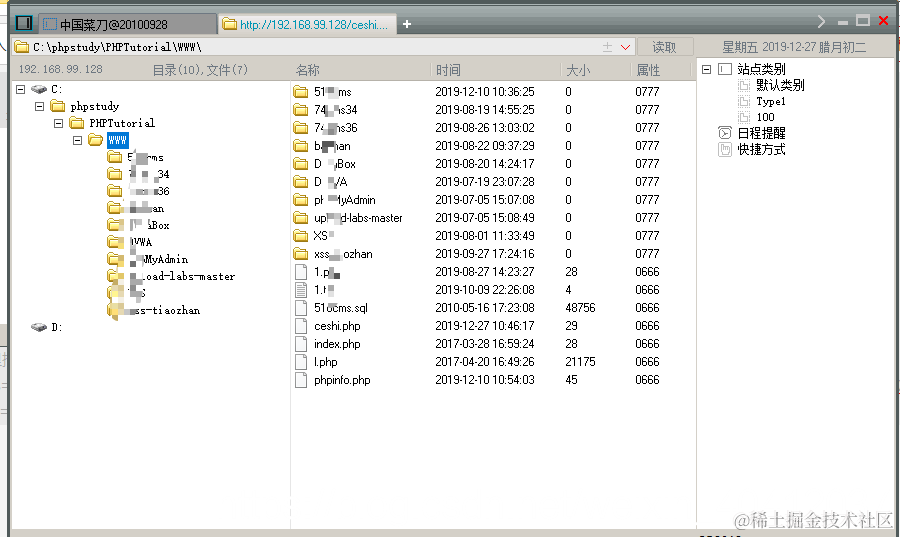Select the C: drive icon in tree
Screen dimensions: 900x537
coord(39,90)
